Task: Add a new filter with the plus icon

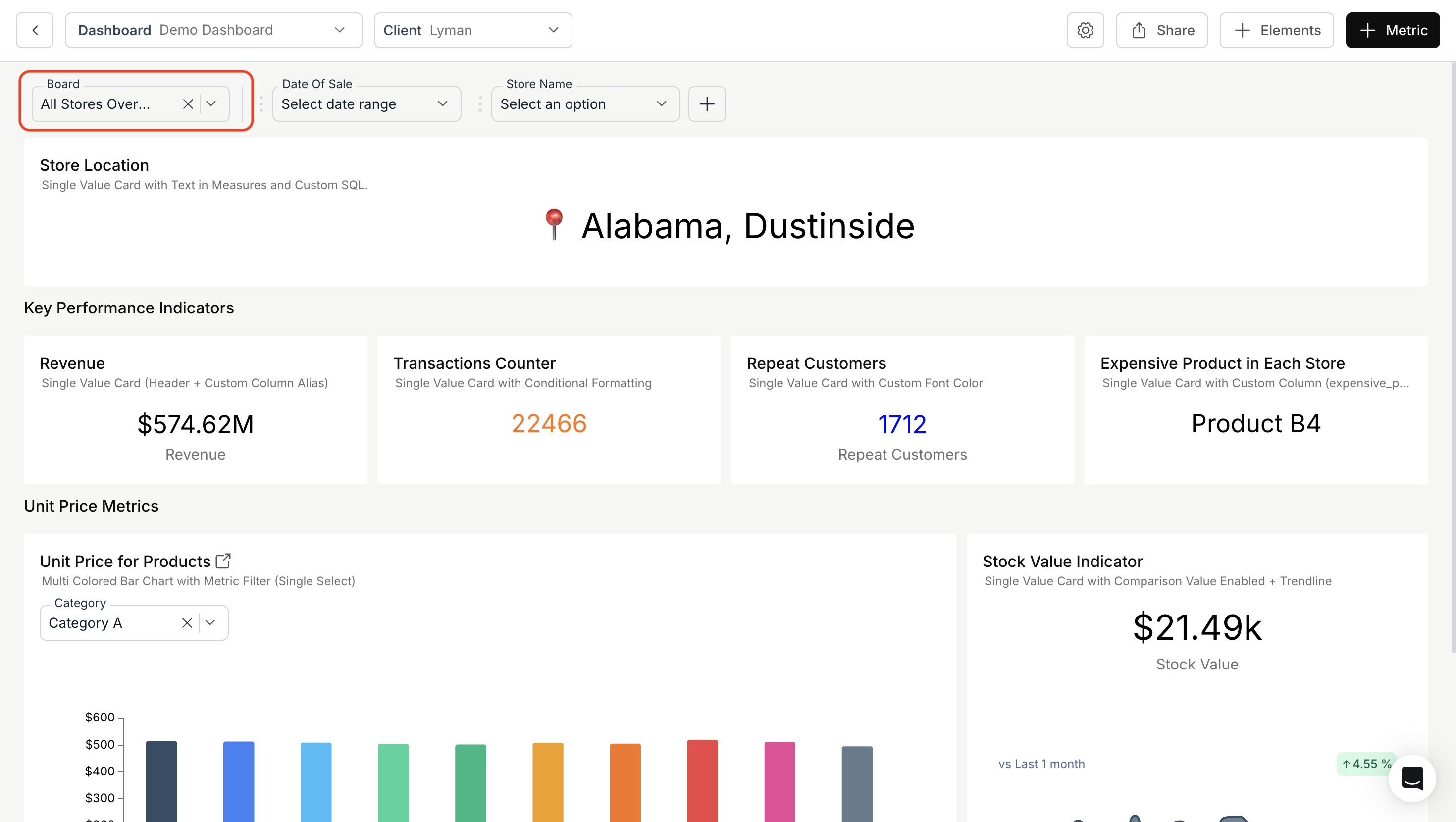Action: point(707,104)
